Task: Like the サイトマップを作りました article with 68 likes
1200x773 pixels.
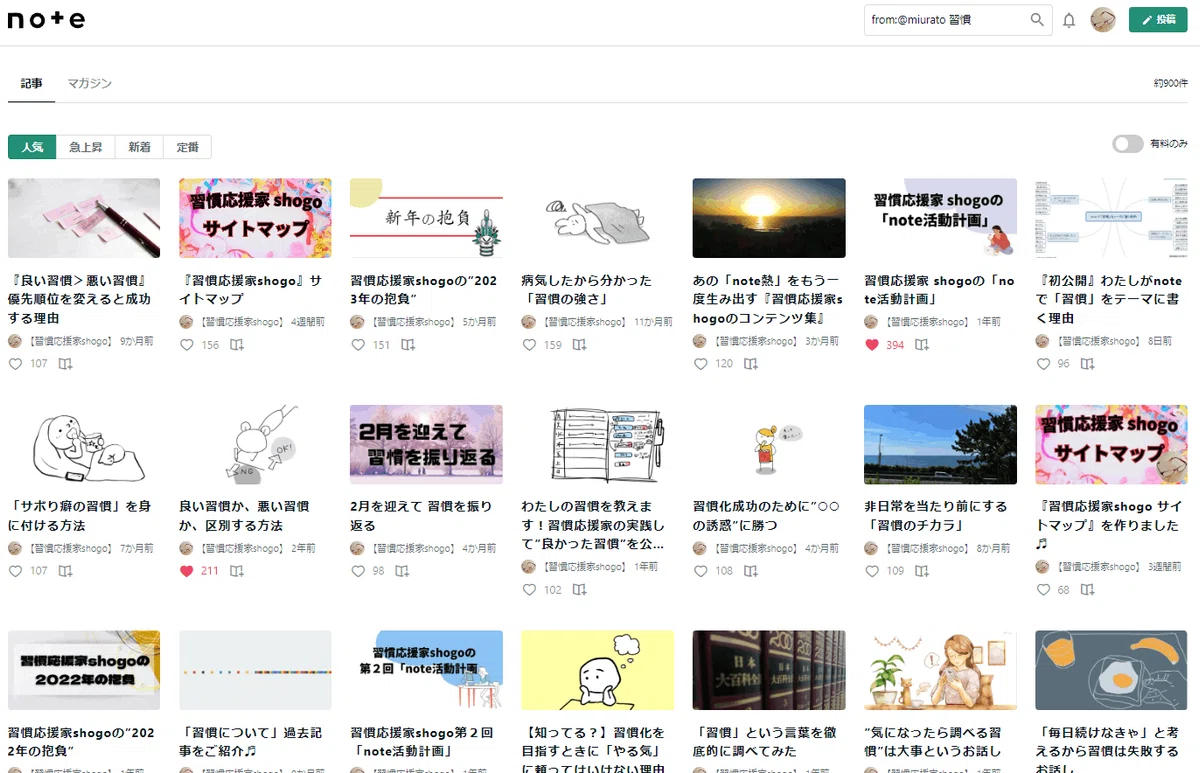Action: click(x=1042, y=590)
